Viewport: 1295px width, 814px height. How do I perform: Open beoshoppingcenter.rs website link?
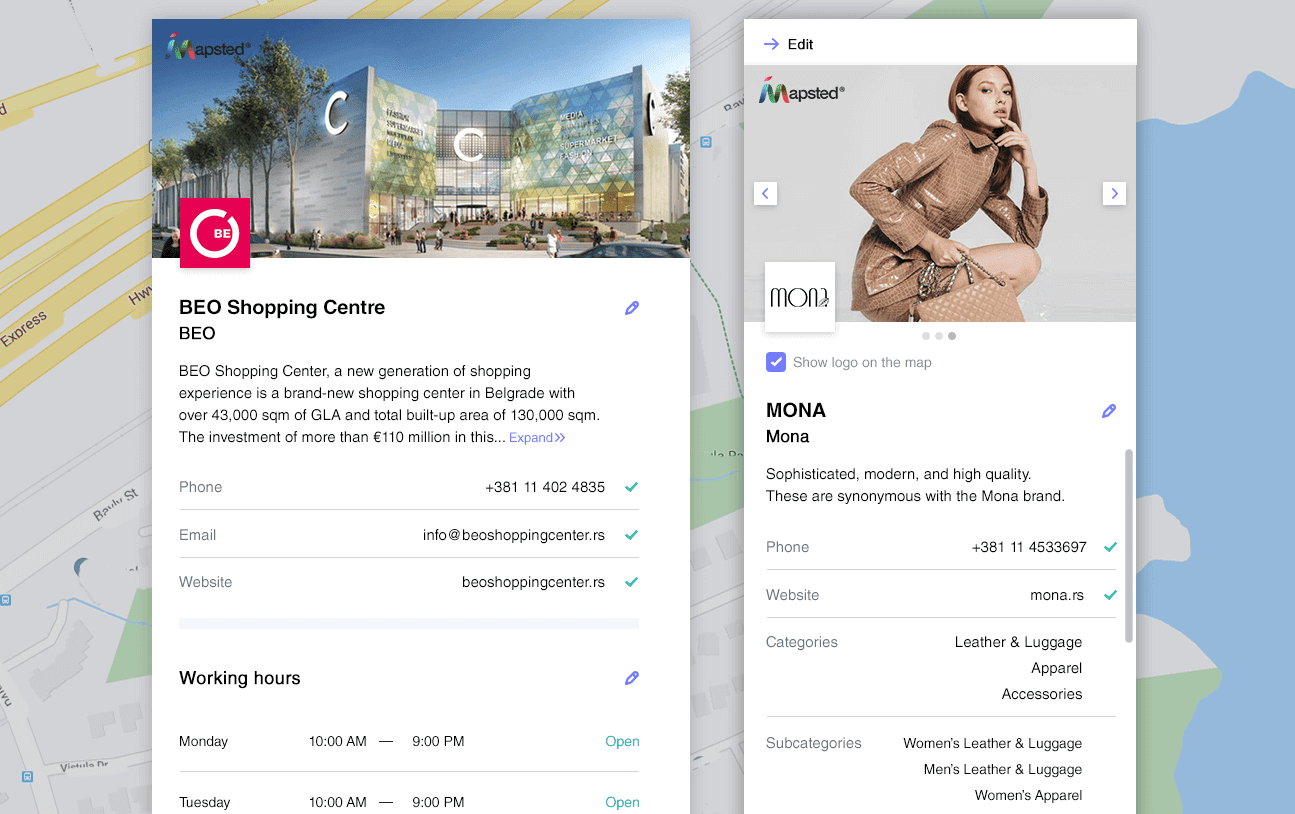click(533, 582)
